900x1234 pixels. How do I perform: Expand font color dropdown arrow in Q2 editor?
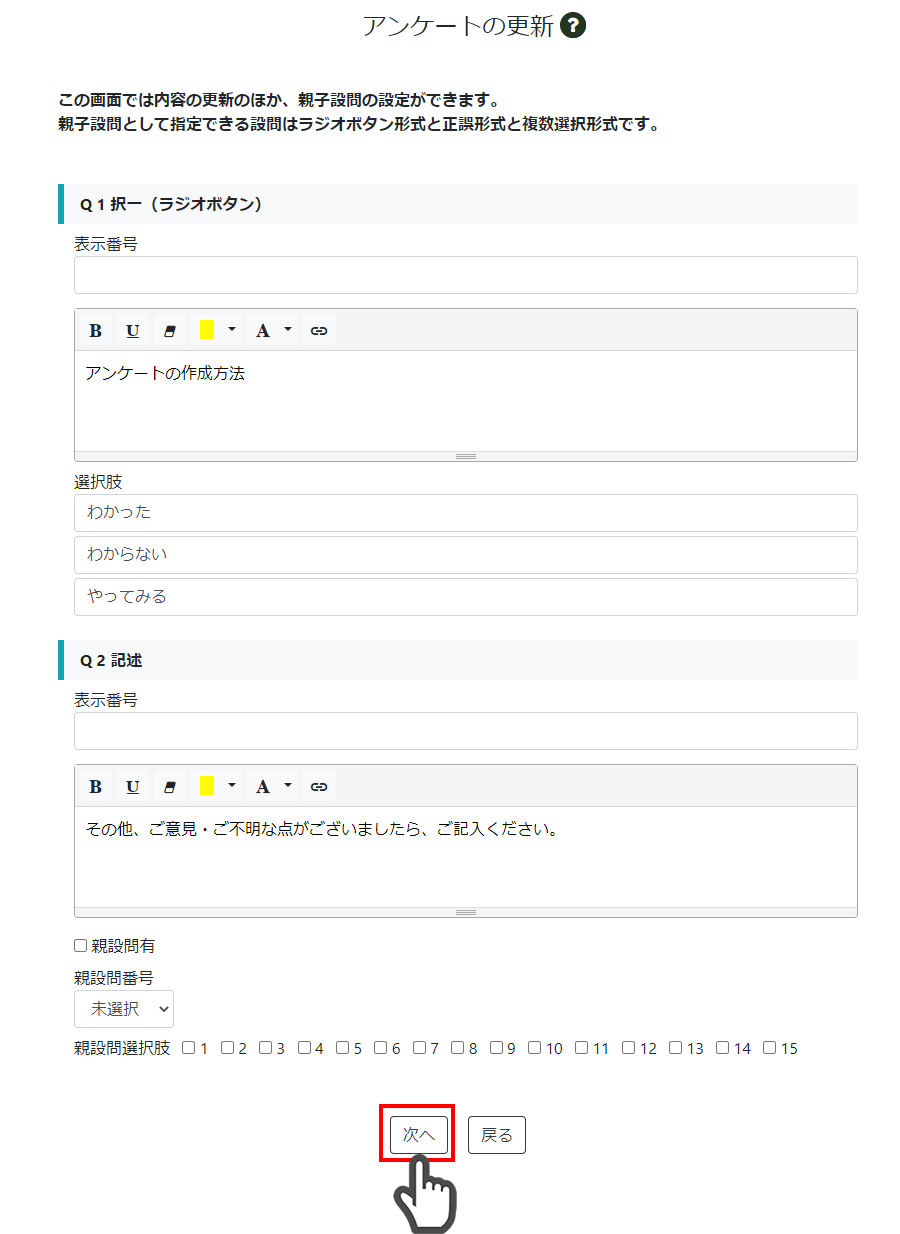(x=288, y=786)
